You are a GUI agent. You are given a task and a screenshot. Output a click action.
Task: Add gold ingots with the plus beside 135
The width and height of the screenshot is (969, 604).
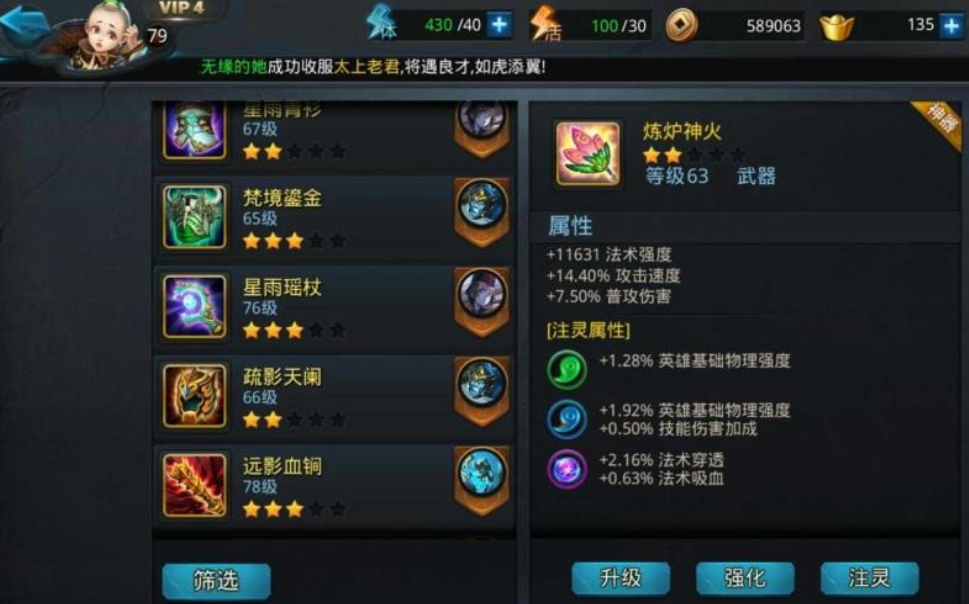tap(952, 25)
